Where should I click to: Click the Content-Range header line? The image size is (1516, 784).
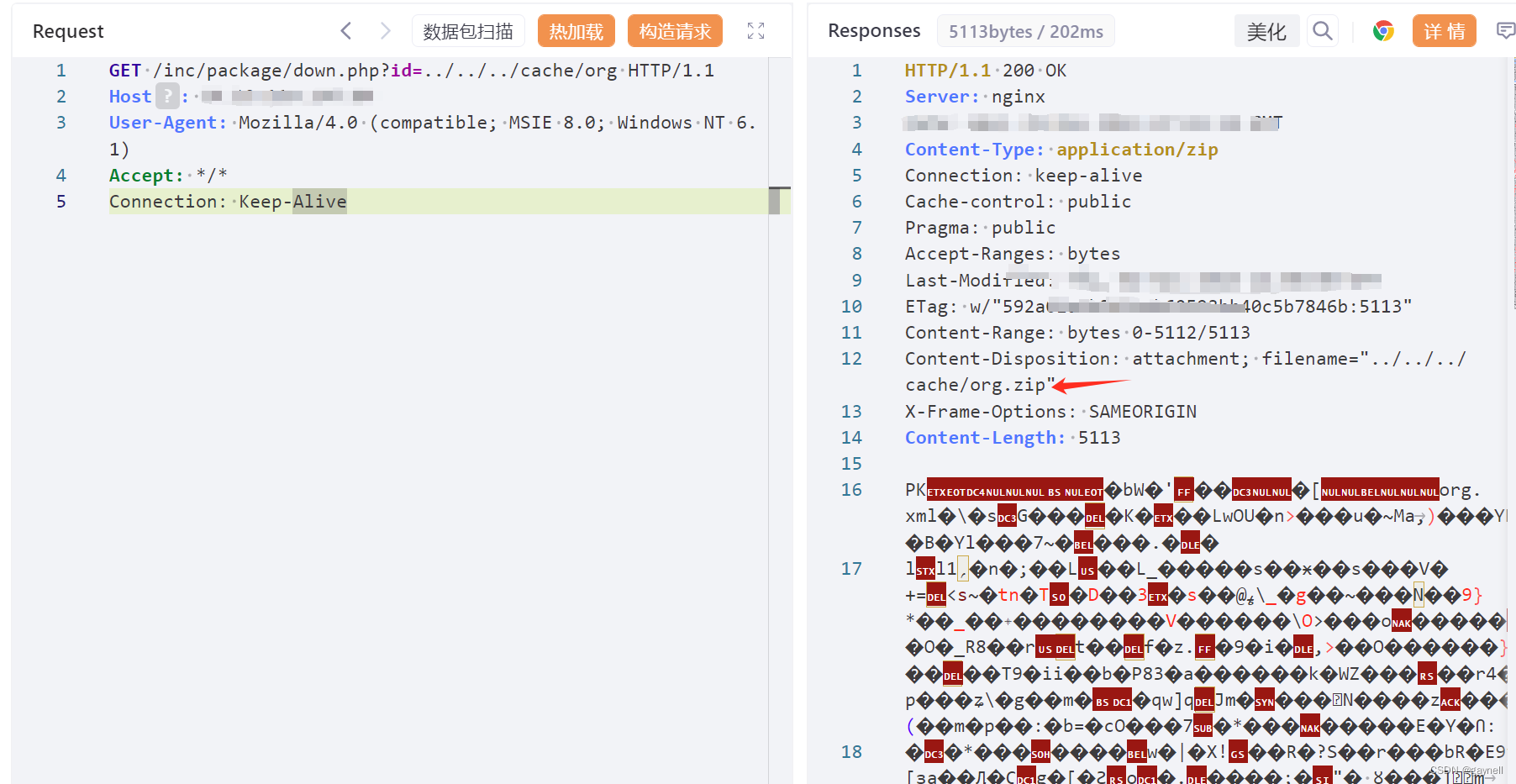coord(1077,333)
